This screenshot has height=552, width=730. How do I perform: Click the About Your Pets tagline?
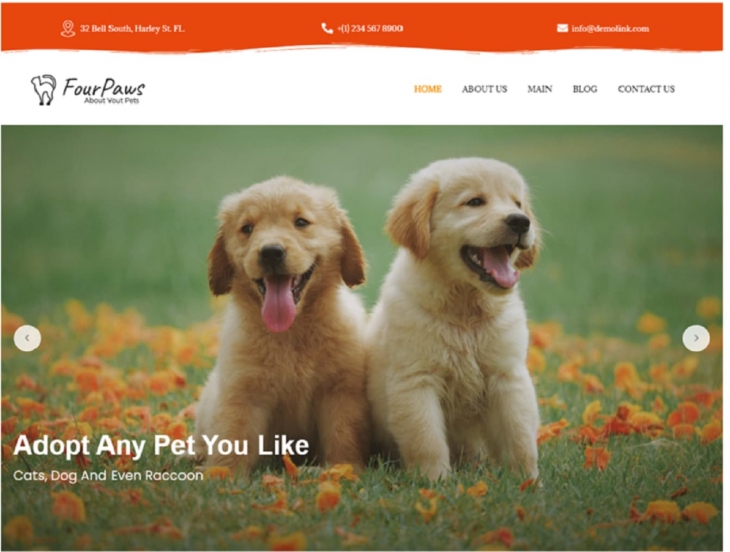[x=112, y=101]
